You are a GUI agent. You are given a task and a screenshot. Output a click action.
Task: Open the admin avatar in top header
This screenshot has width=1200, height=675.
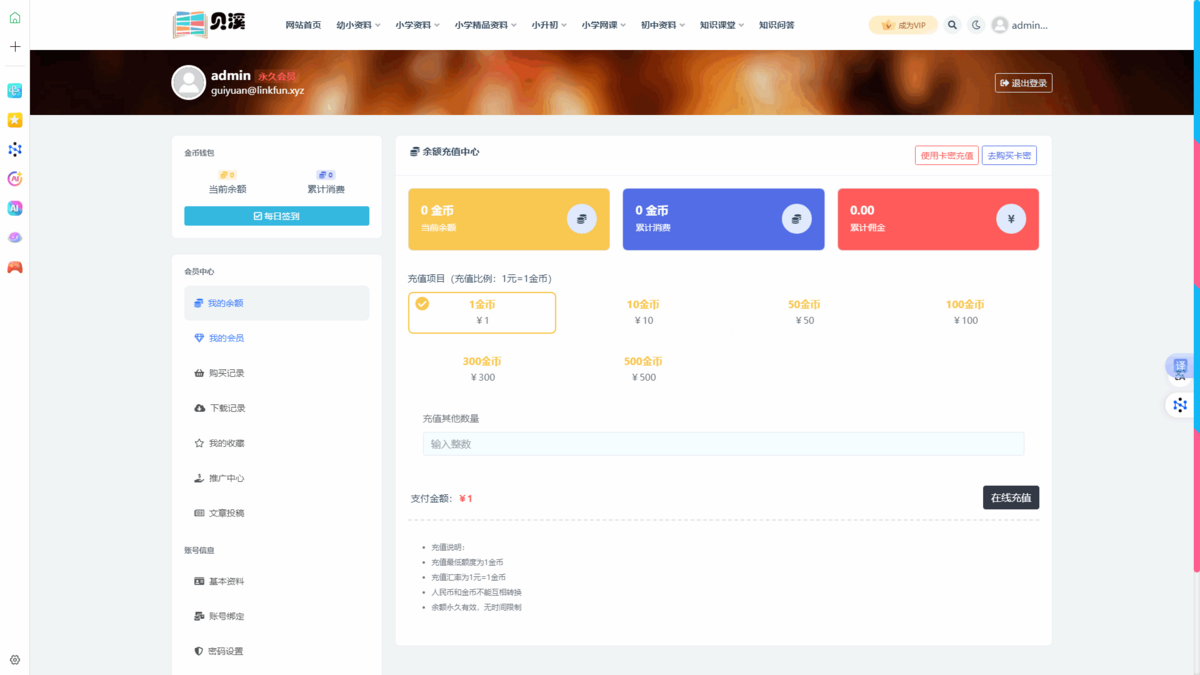point(1000,25)
